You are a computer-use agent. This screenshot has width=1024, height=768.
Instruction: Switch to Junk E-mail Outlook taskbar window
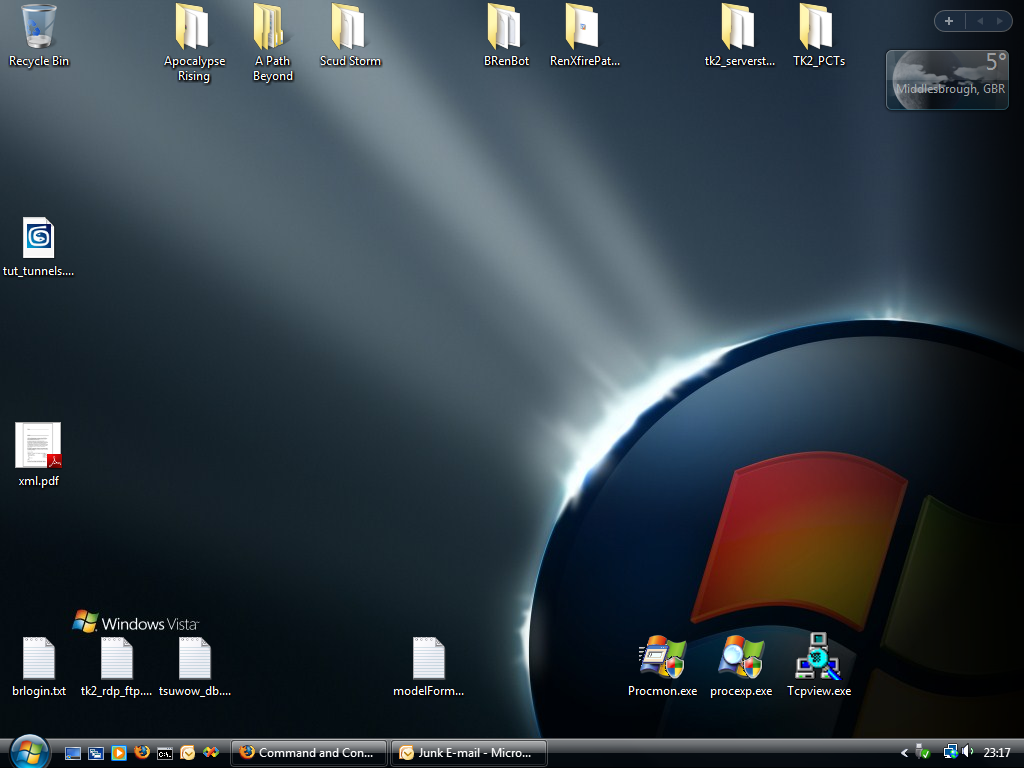(470, 753)
